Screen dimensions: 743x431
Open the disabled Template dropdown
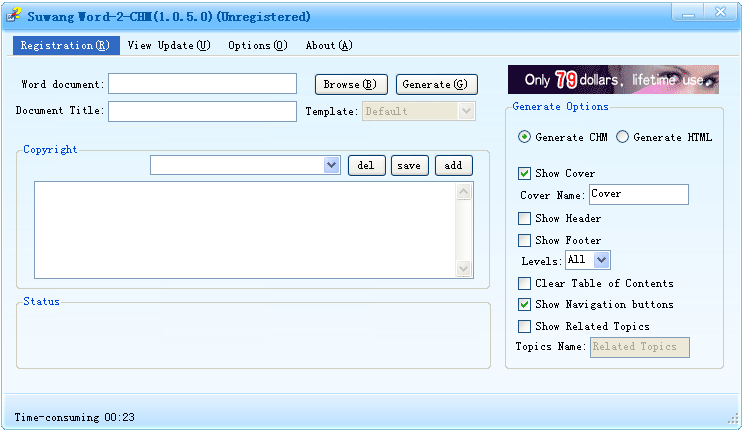(419, 111)
